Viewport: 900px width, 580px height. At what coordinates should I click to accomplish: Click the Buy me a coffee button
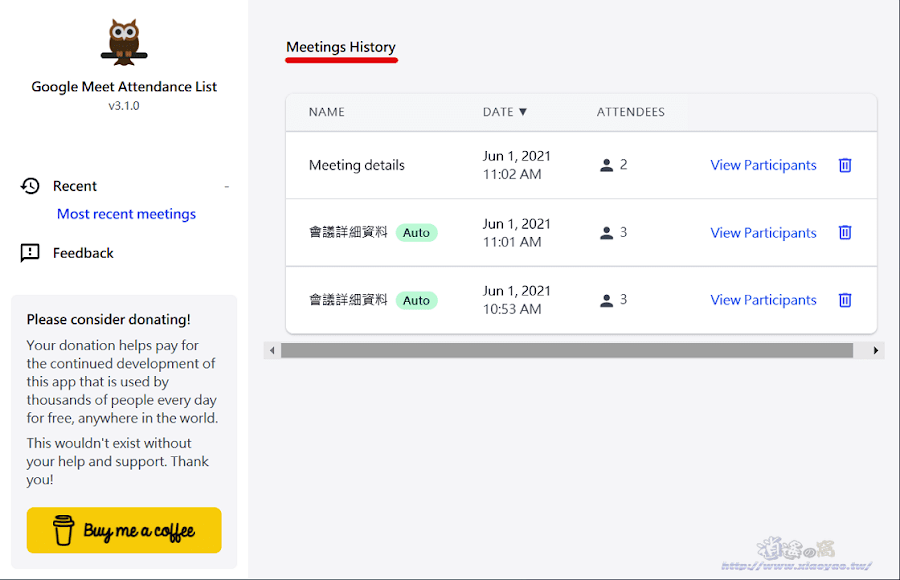point(123,531)
